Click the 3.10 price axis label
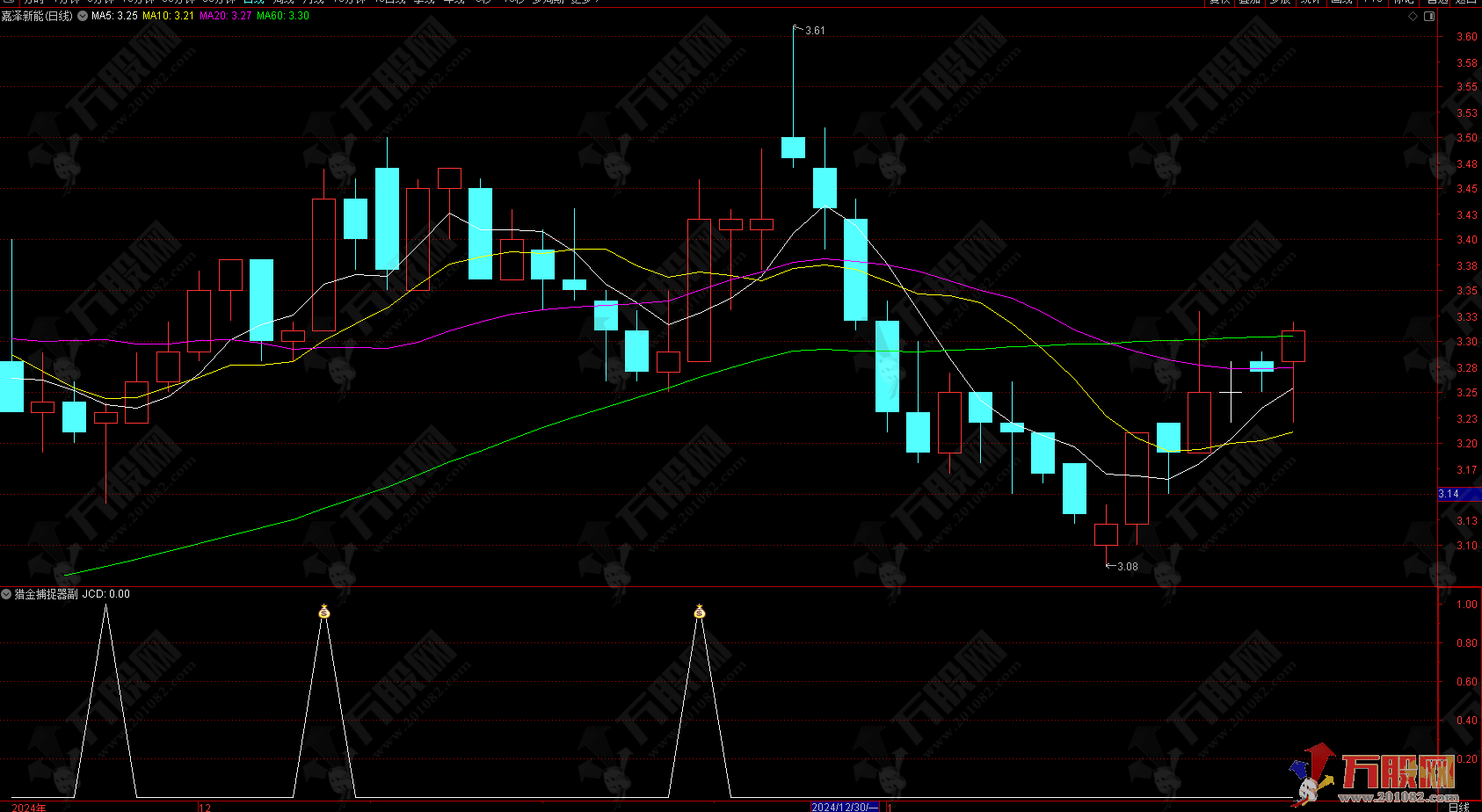The height and width of the screenshot is (812, 1482). (1466, 546)
